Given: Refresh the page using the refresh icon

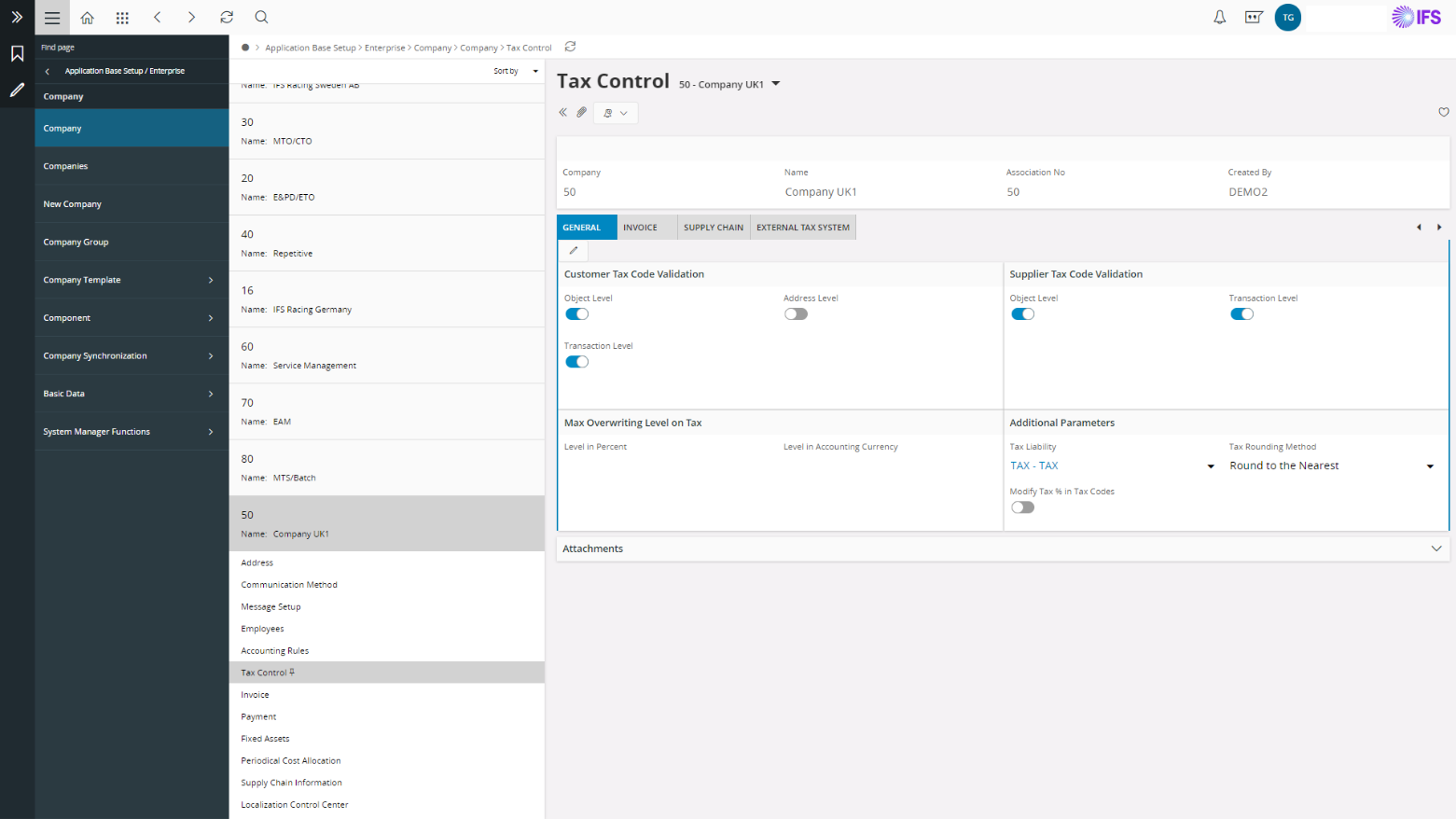Looking at the screenshot, I should pyautogui.click(x=226, y=17).
